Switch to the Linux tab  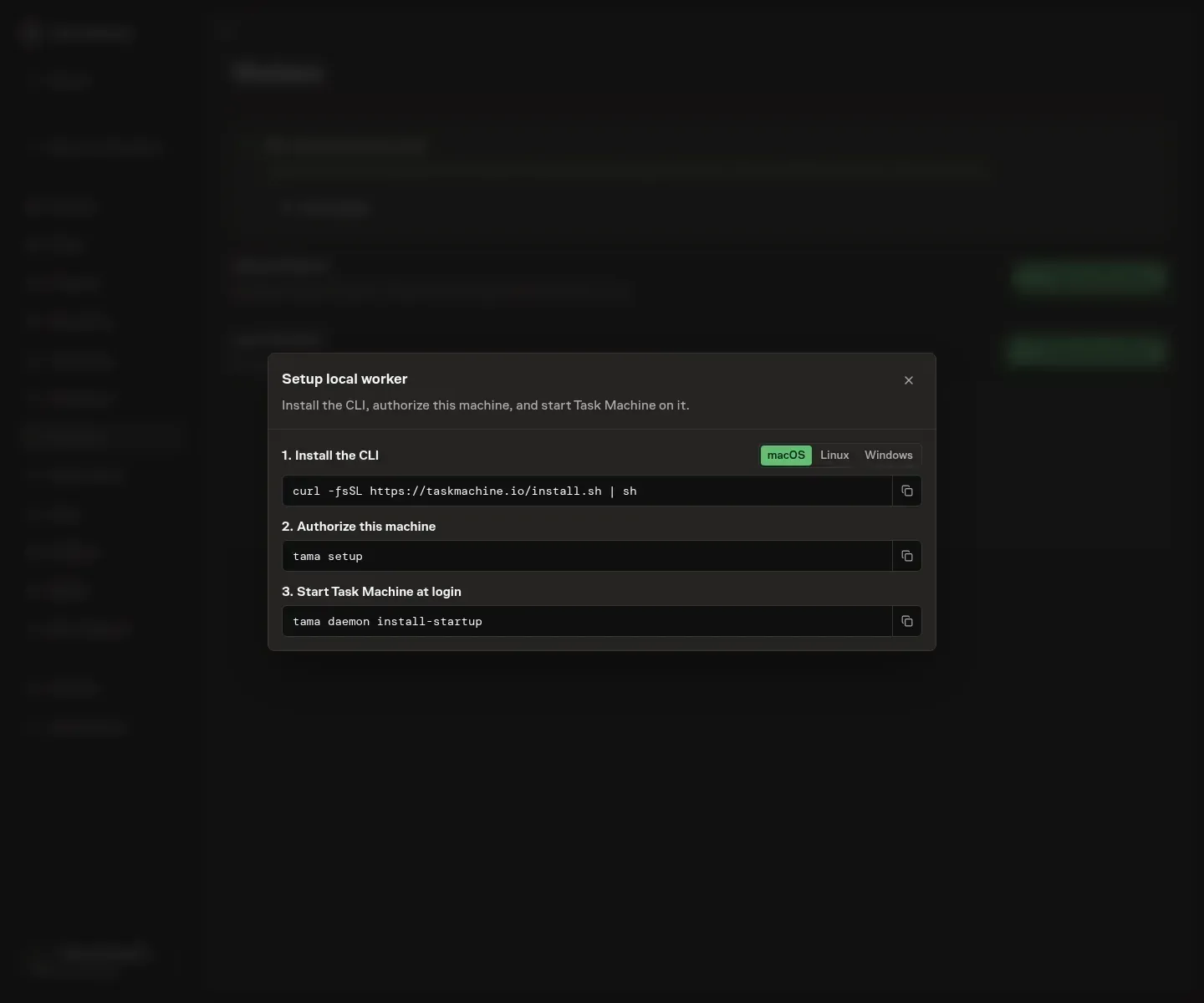click(834, 456)
